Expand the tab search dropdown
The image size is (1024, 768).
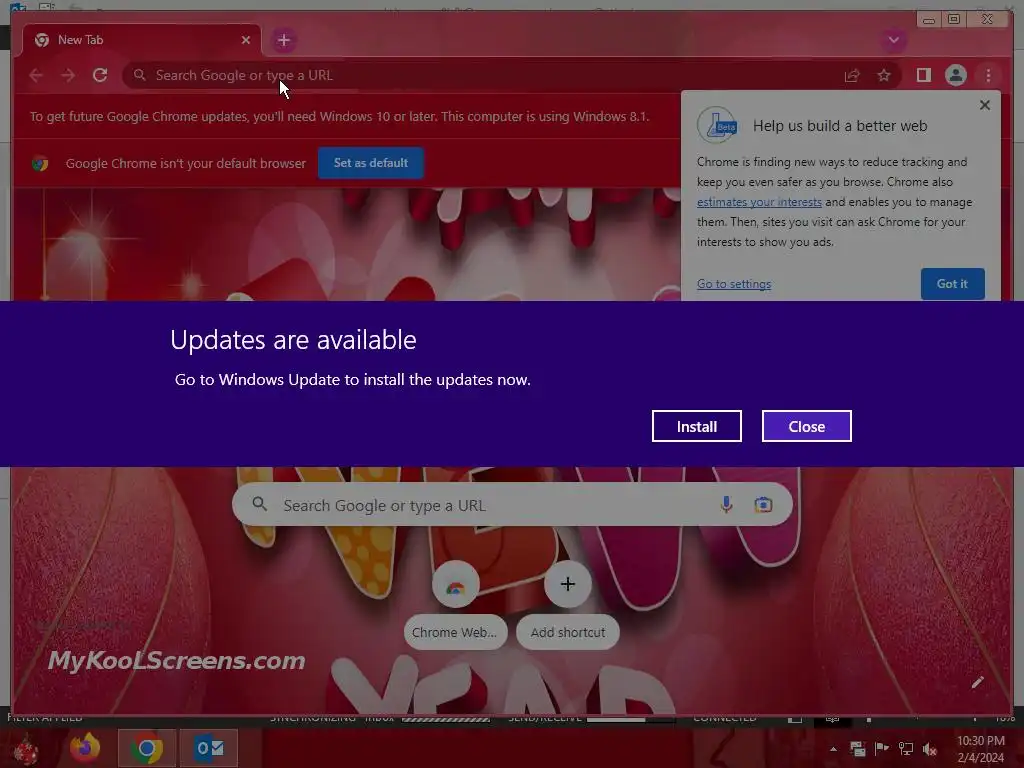click(893, 40)
